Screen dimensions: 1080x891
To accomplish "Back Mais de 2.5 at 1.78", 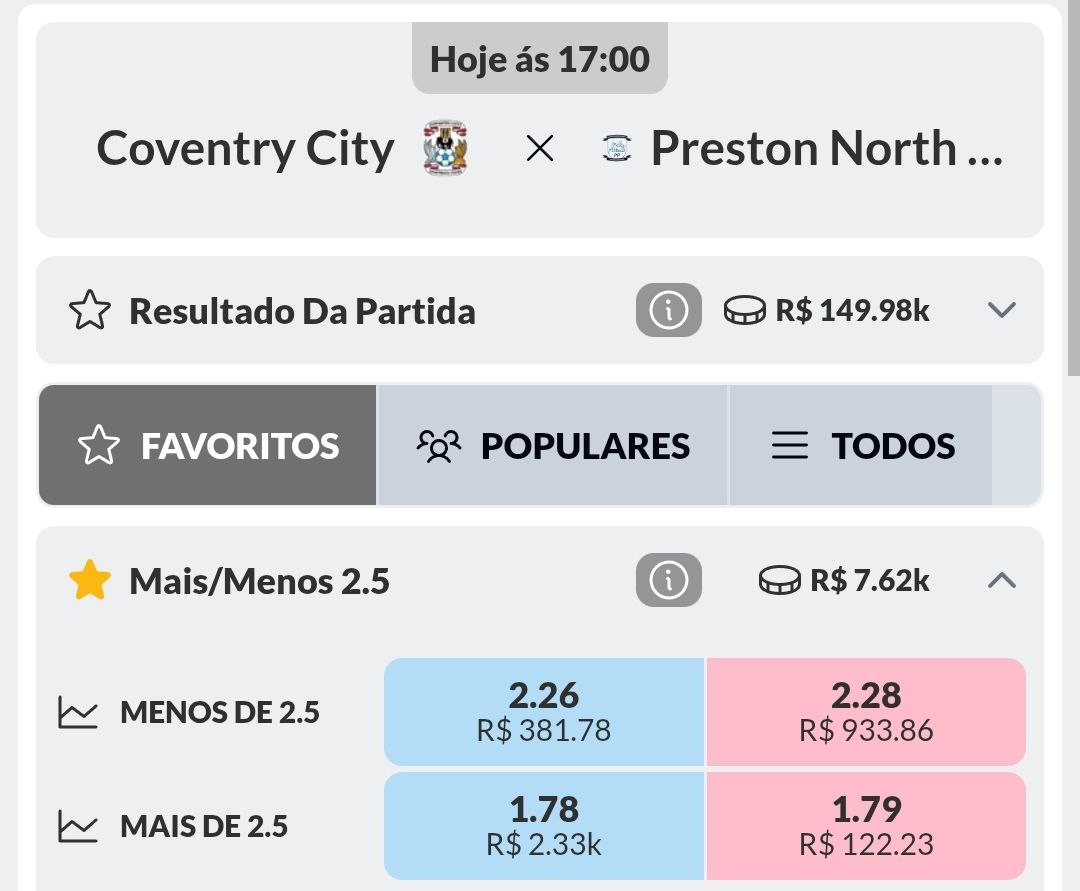I will [x=544, y=826].
